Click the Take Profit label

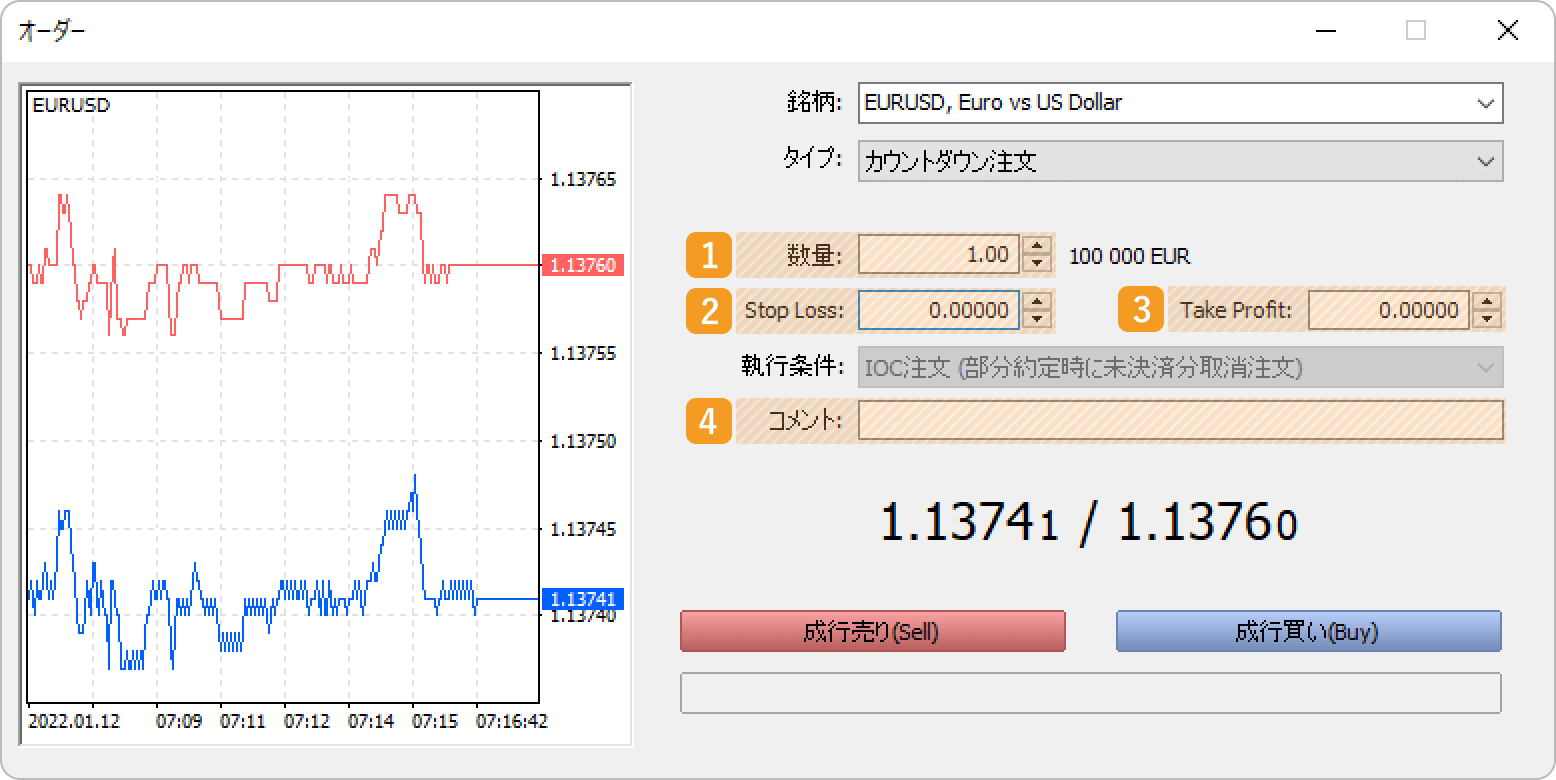tap(1236, 310)
